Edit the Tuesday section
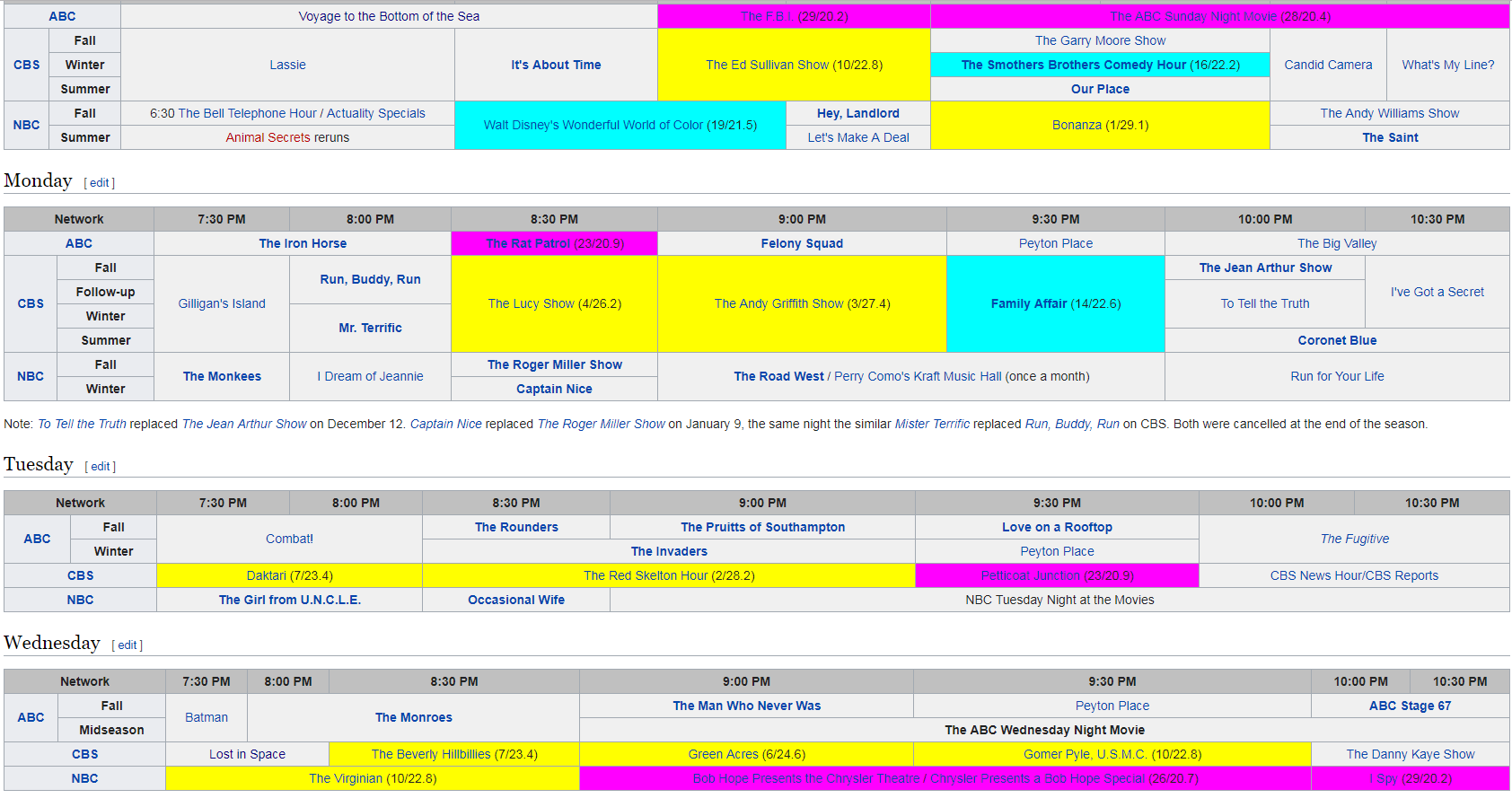The width and height of the screenshot is (1512, 807). coord(100,467)
